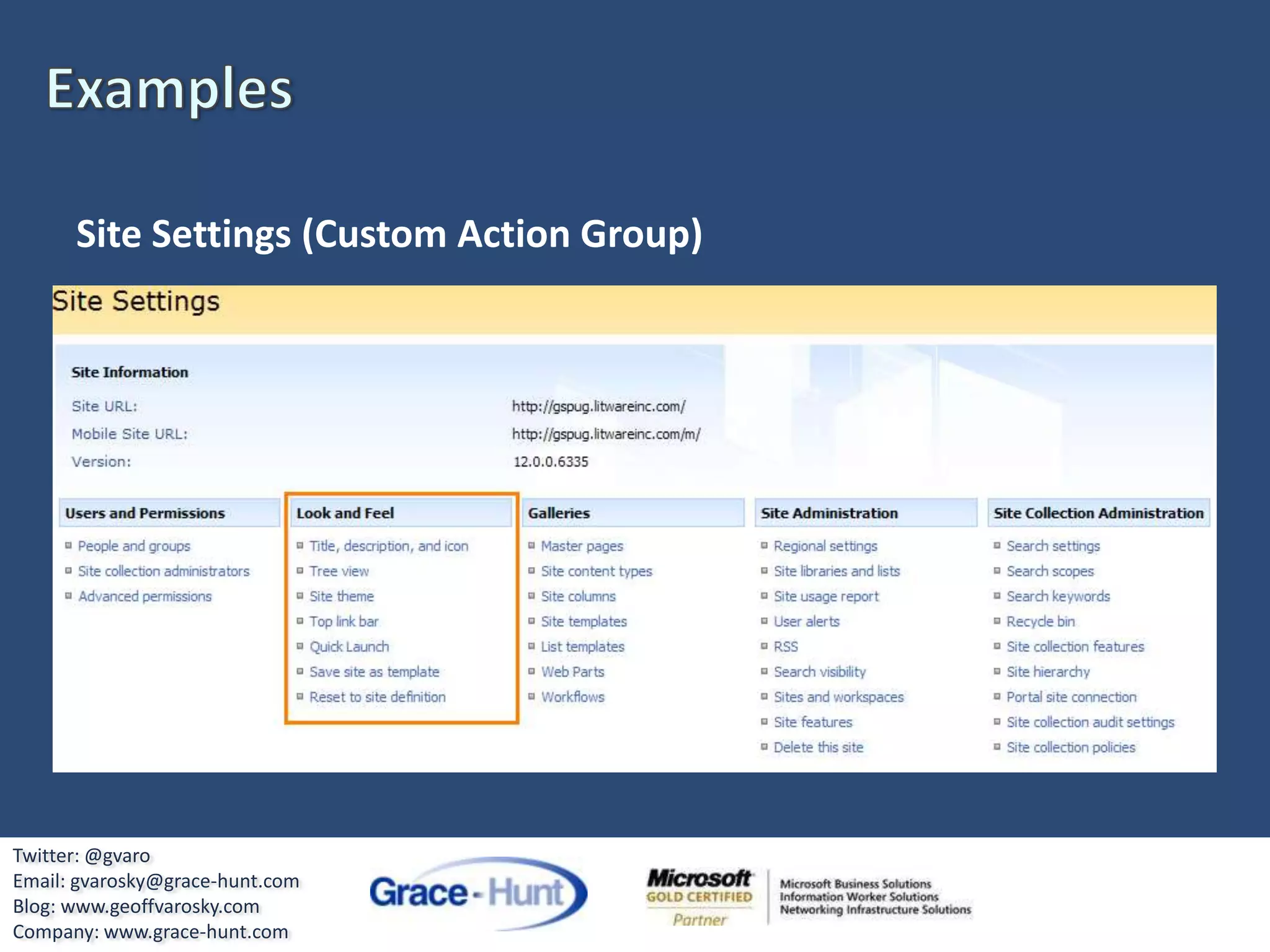Open the Master pages gallery
Image resolution: width=1270 pixels, height=952 pixels.
582,546
